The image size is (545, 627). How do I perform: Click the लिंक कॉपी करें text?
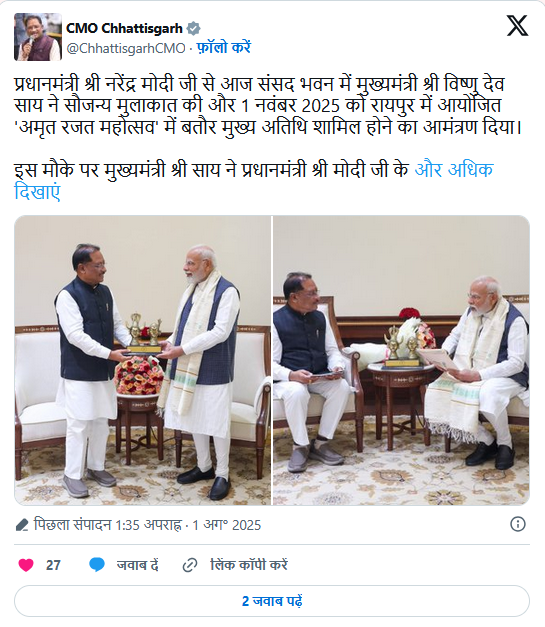click(x=249, y=565)
